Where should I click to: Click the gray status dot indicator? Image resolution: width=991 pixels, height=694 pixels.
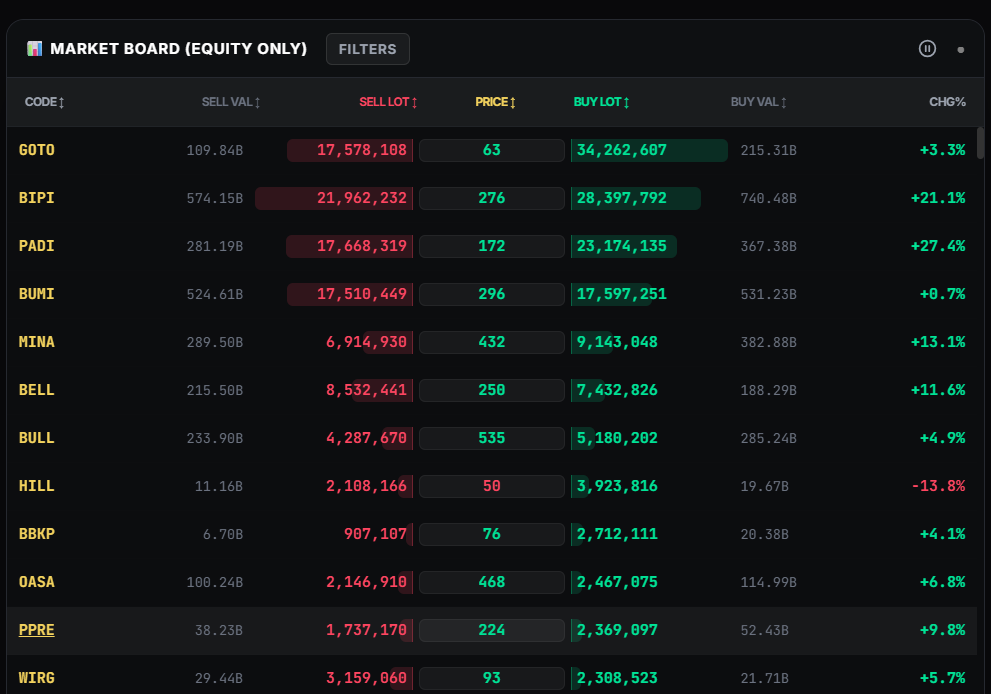coord(961,49)
